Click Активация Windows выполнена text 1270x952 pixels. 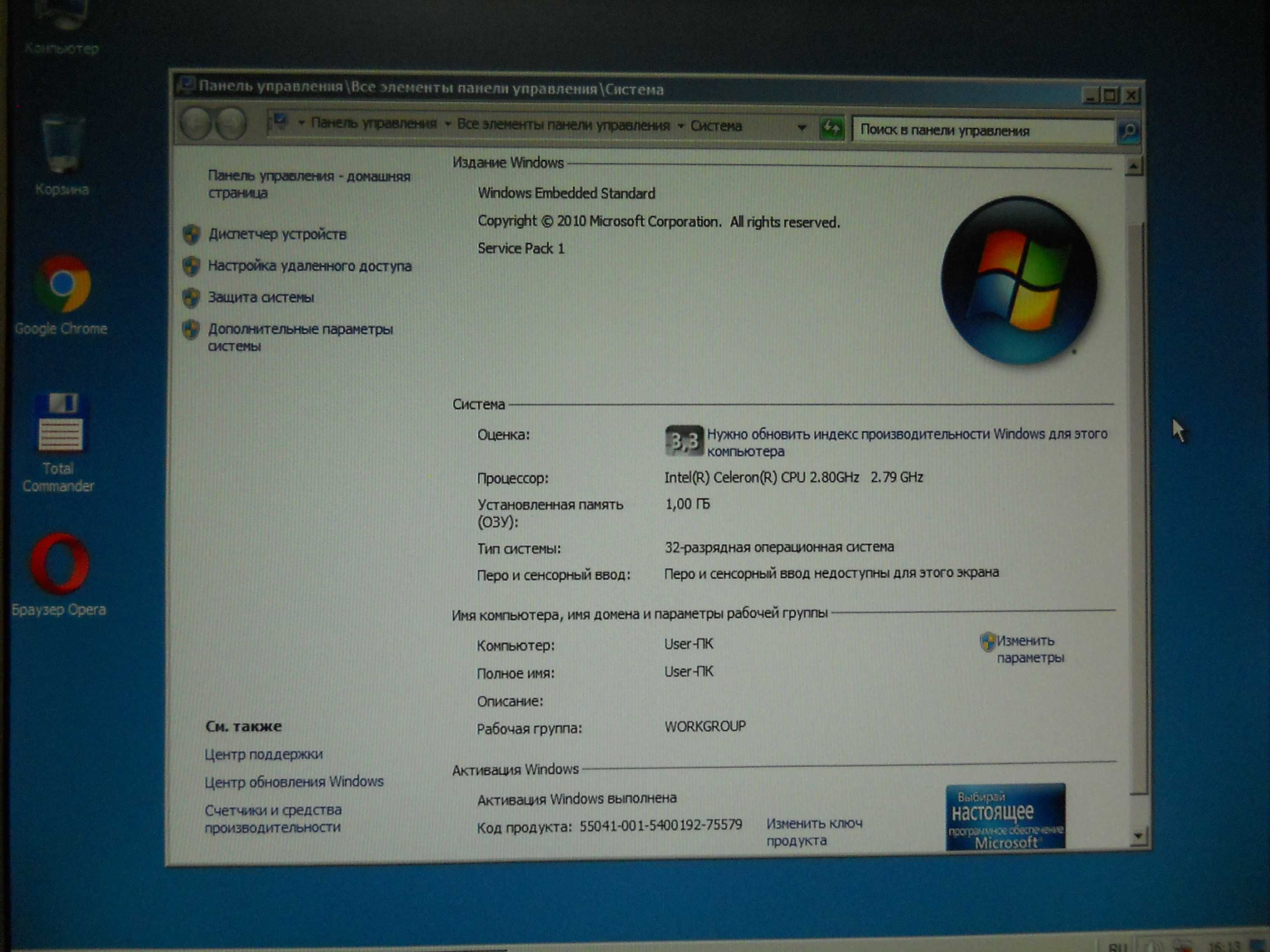(x=577, y=799)
